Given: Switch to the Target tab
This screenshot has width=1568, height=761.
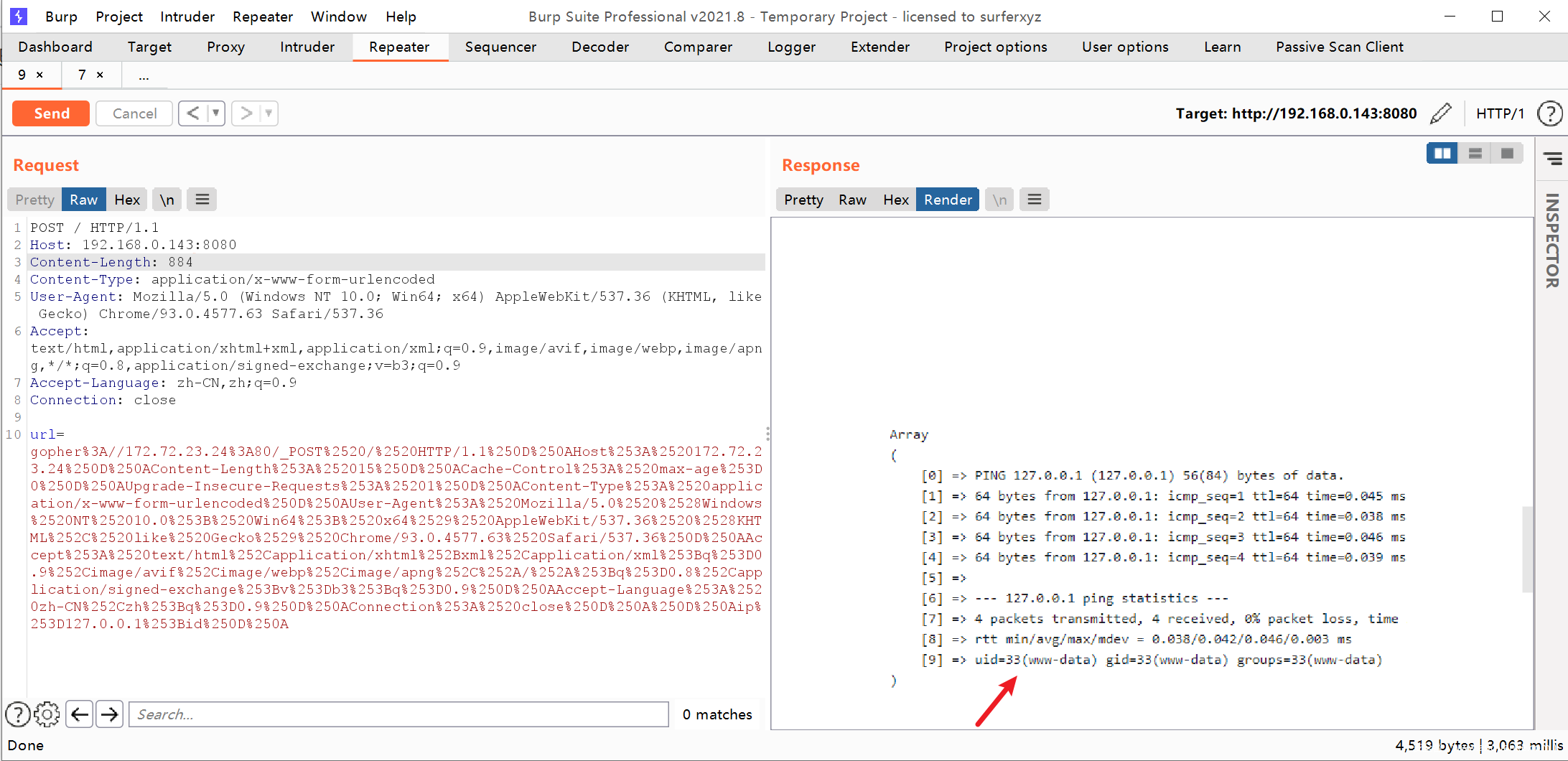Looking at the screenshot, I should pos(149,47).
